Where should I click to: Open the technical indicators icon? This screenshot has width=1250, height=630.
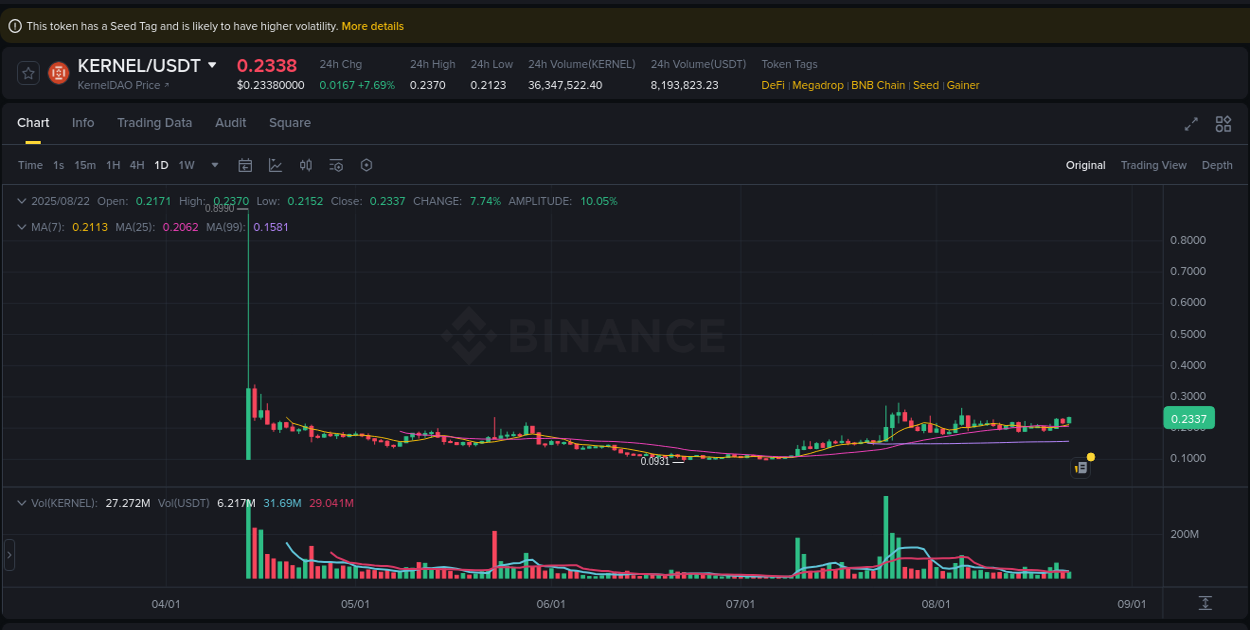pos(275,165)
